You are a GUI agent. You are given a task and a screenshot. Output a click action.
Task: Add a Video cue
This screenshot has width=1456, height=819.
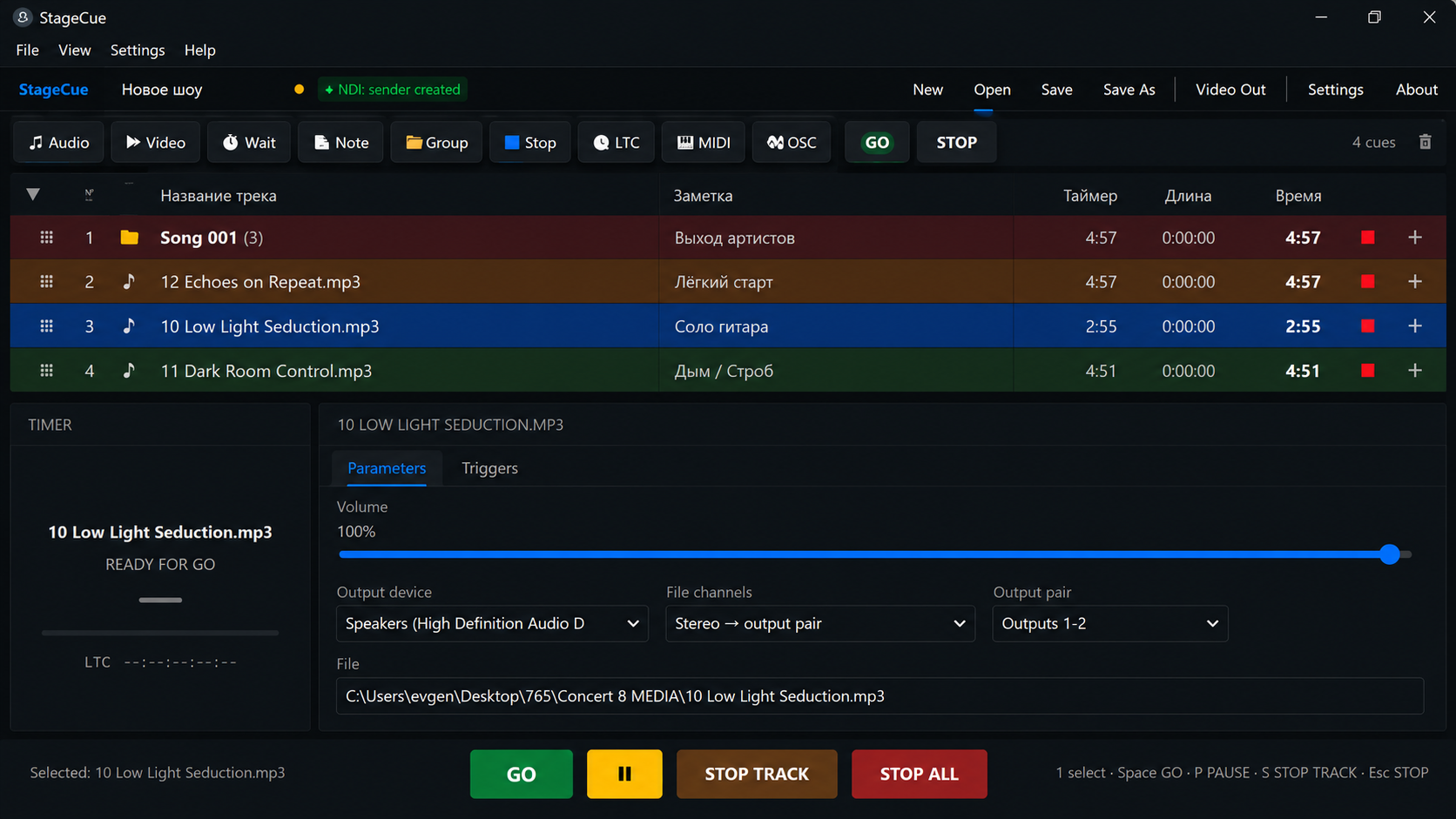click(x=155, y=143)
